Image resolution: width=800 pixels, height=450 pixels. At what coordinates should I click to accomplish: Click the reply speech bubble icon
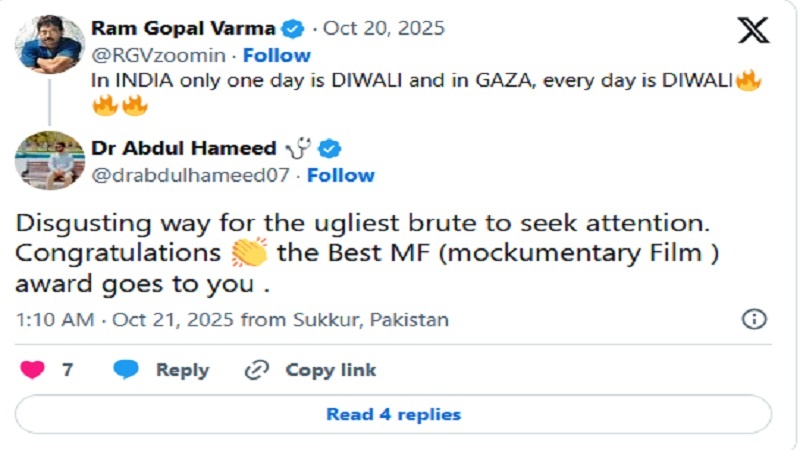point(126,370)
